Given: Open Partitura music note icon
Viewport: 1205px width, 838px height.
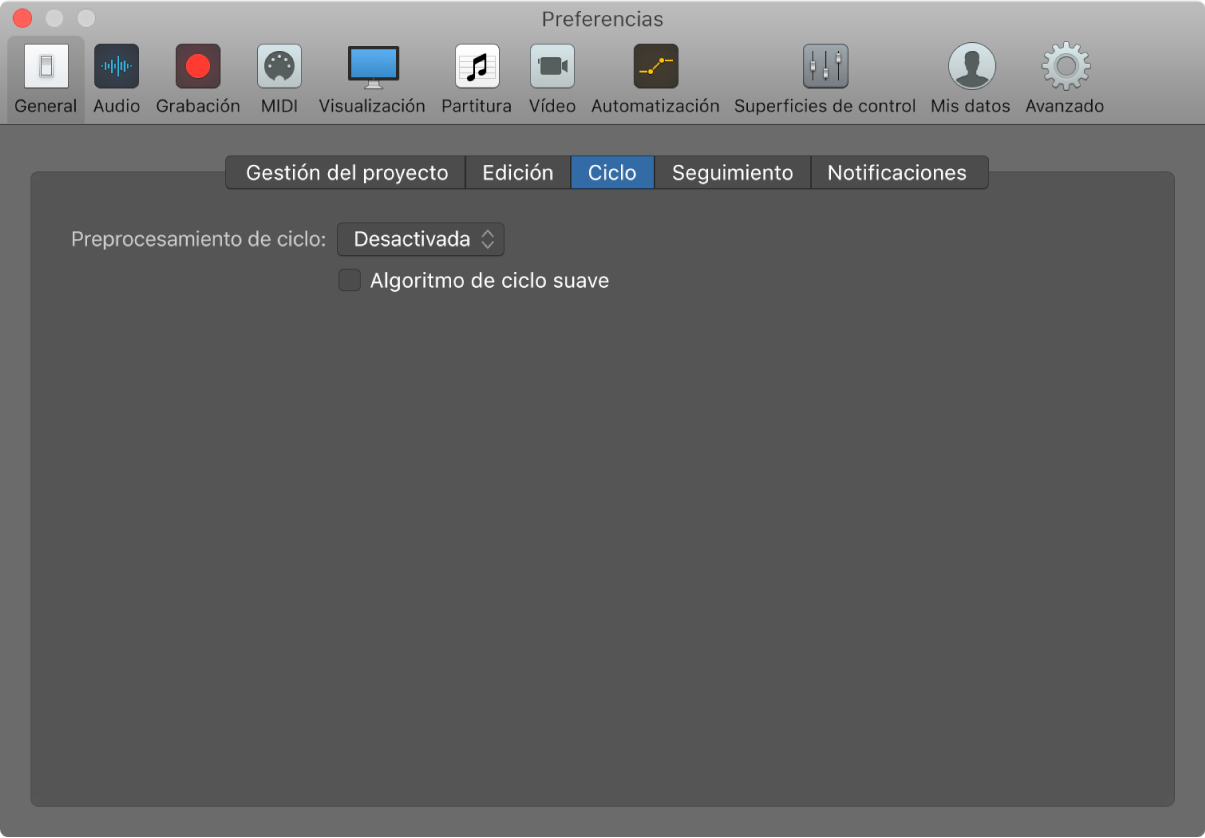Looking at the screenshot, I should [x=476, y=67].
